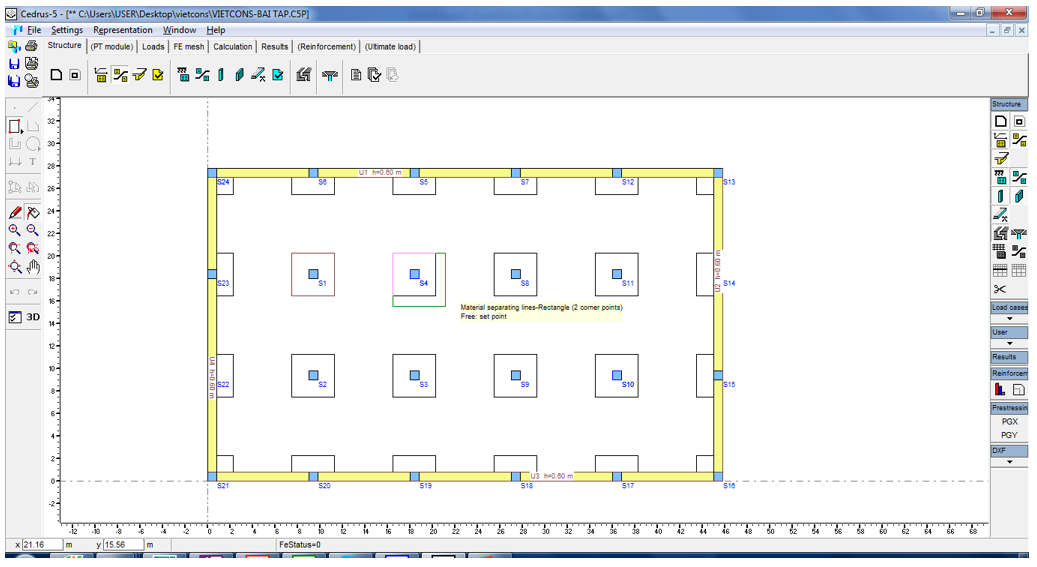Image resolution: width=1037 pixels, height=567 pixels.
Task: Click the U3 h=0.60 m beam label
Action: click(552, 476)
